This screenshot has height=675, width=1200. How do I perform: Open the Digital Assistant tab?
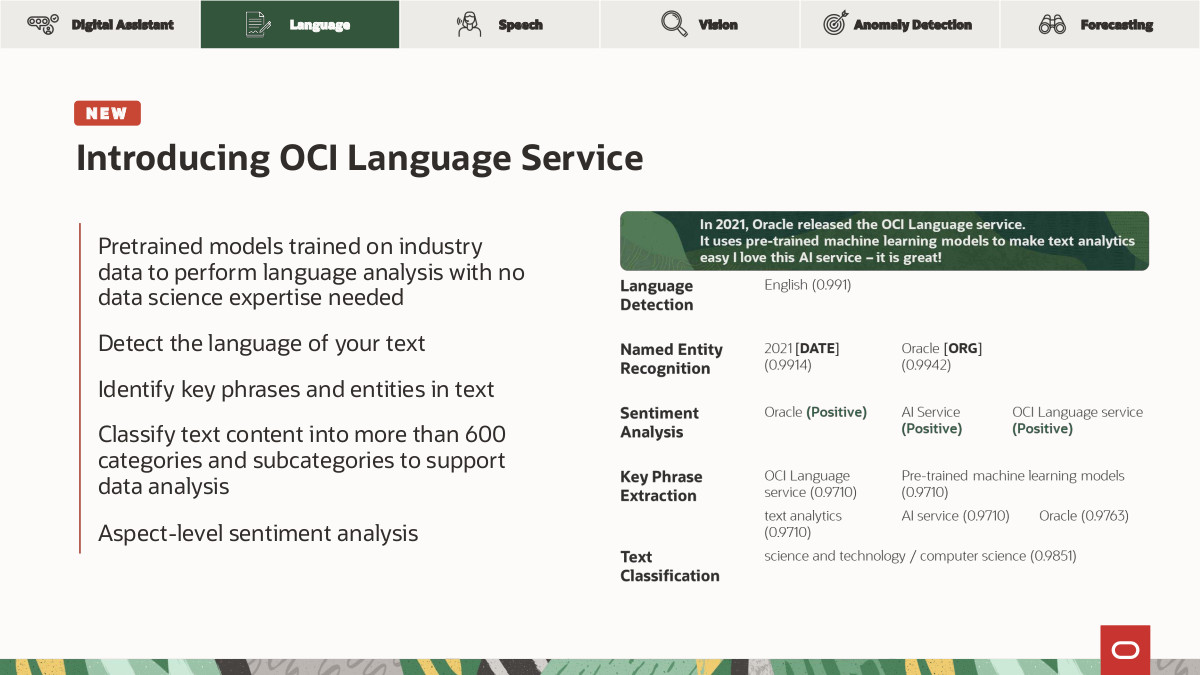point(100,24)
